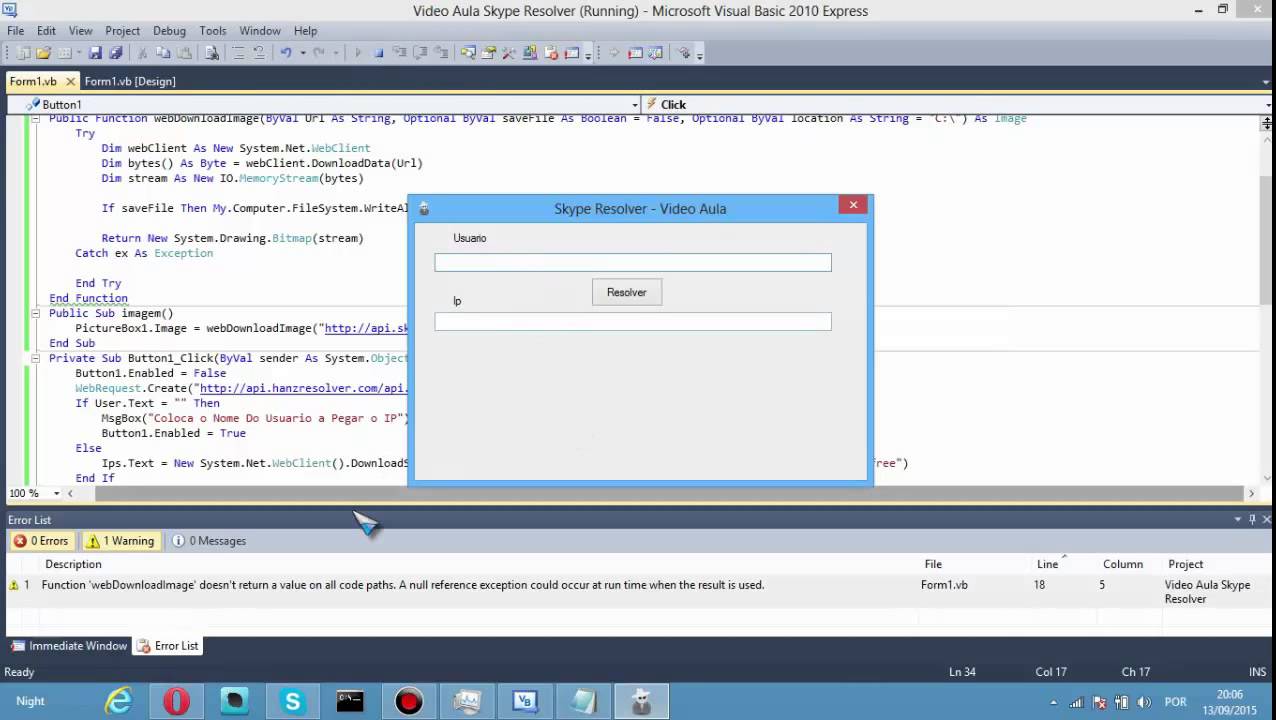This screenshot has width=1276, height=720.
Task: Open the Project menu
Action: (122, 31)
